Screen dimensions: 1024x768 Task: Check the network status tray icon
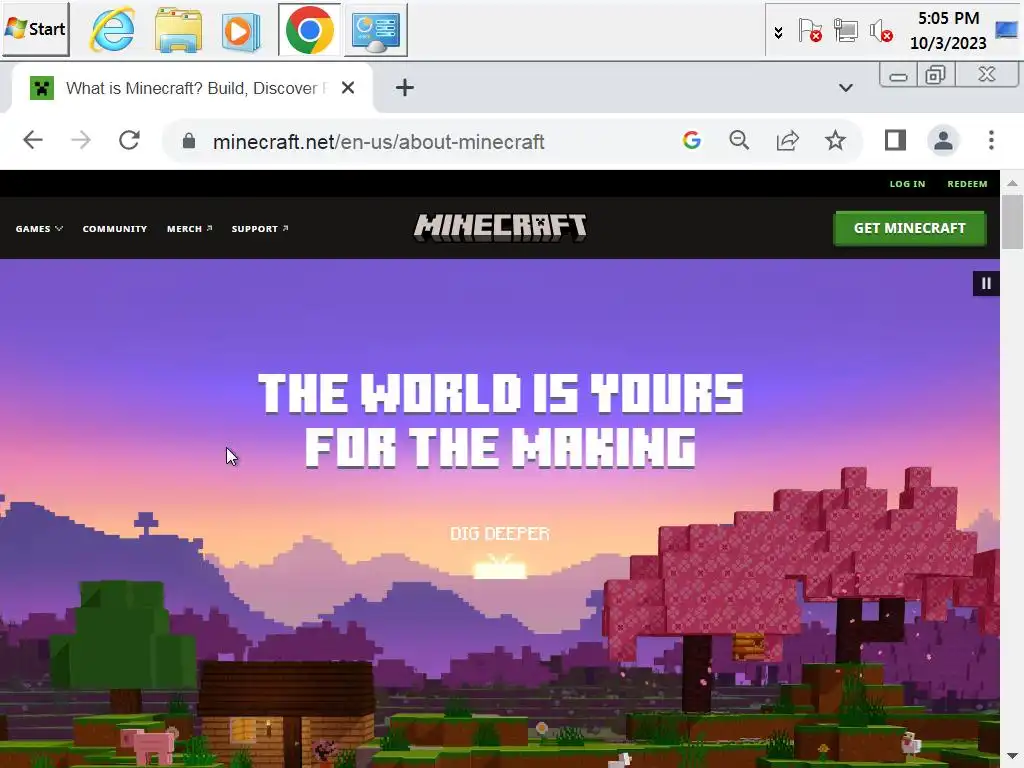(845, 31)
